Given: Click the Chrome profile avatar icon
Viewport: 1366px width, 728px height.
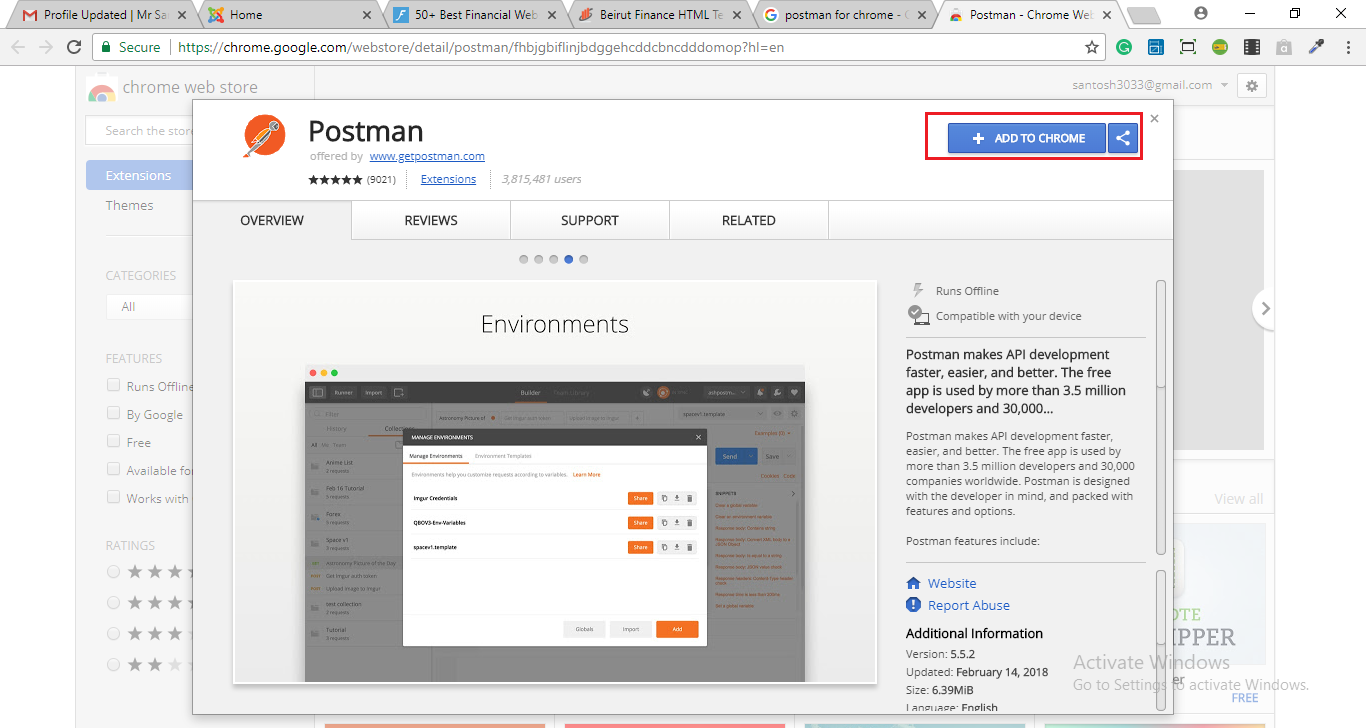Looking at the screenshot, I should [1200, 13].
